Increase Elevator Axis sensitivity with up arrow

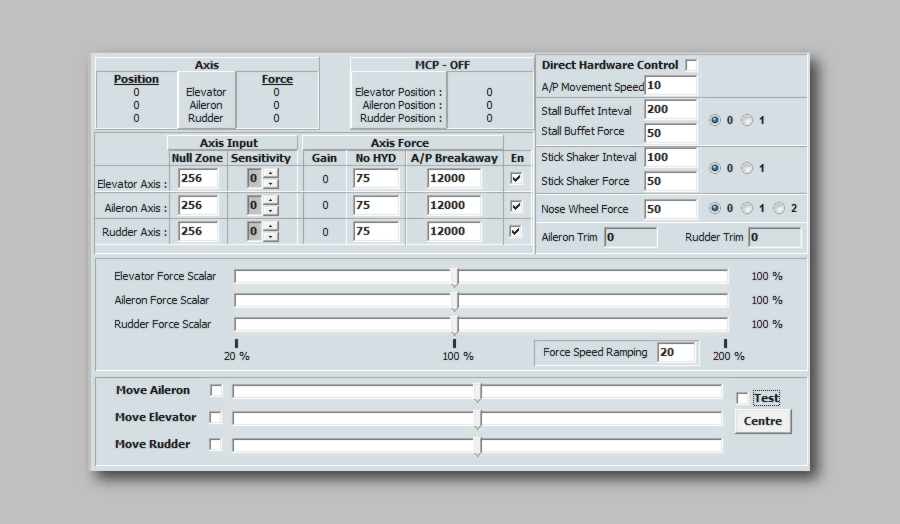[271, 174]
